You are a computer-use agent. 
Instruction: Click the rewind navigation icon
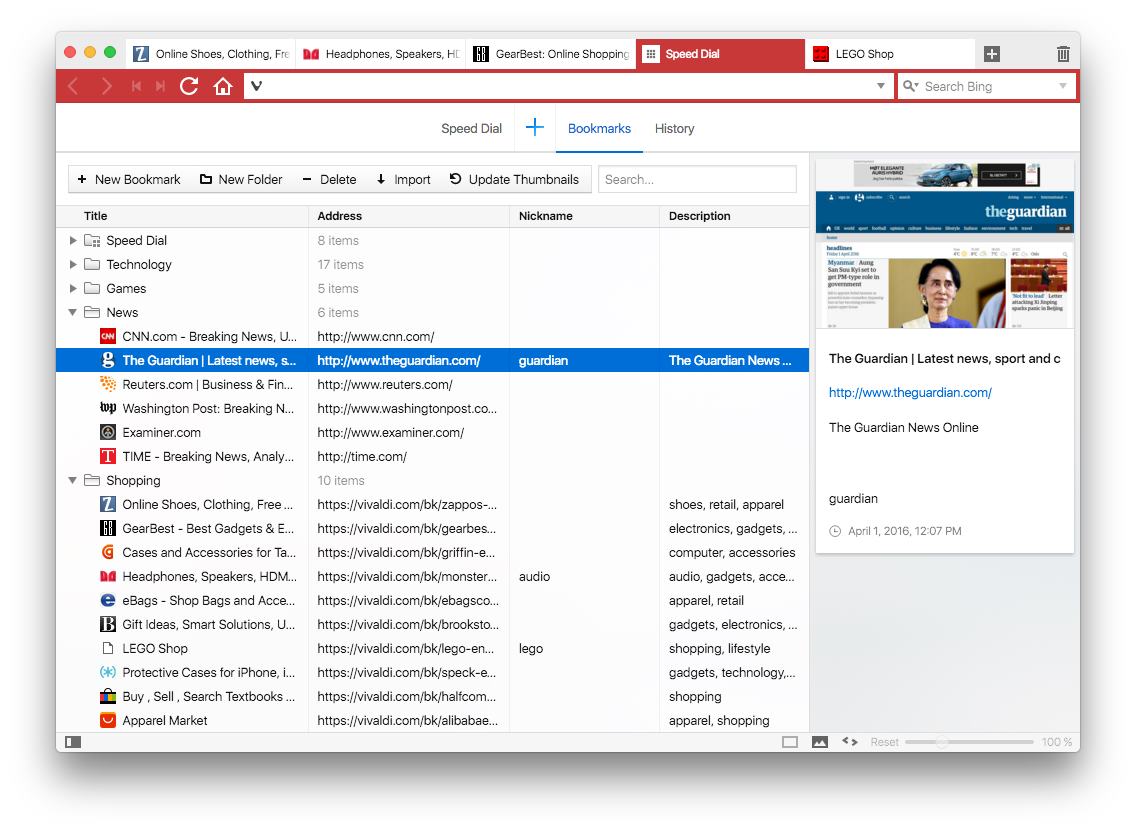click(x=136, y=87)
